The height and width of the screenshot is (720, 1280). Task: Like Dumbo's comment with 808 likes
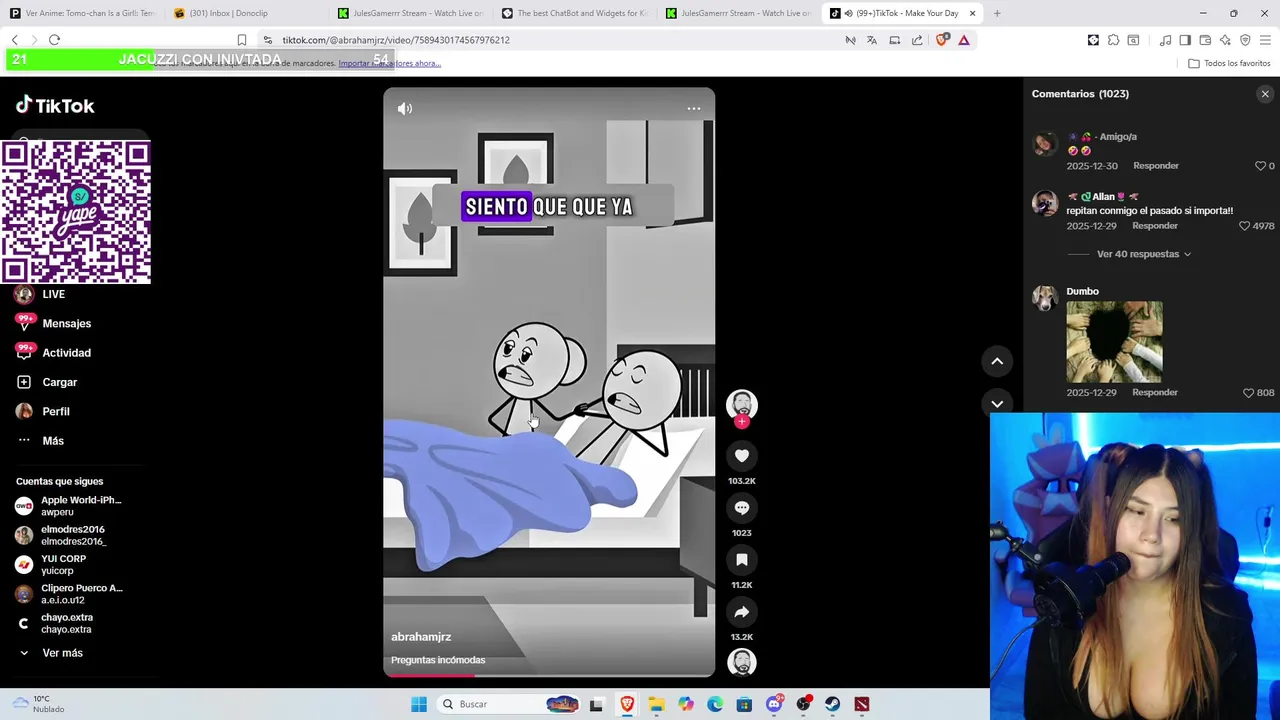(x=1248, y=393)
